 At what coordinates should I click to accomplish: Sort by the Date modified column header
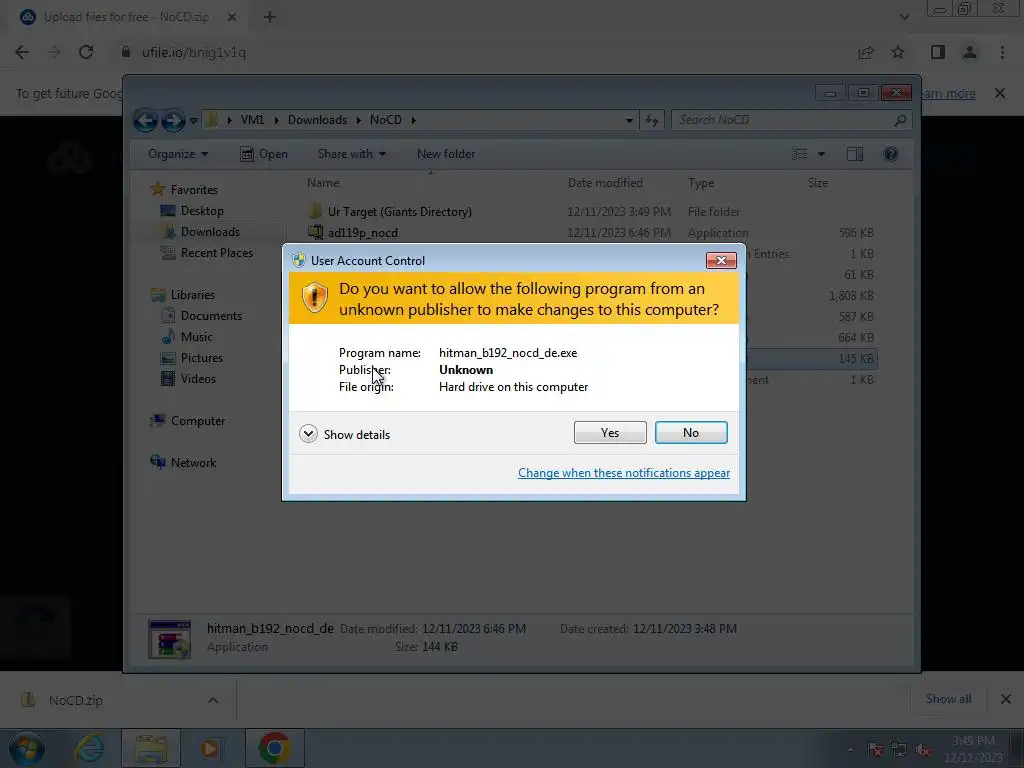pyautogui.click(x=605, y=183)
